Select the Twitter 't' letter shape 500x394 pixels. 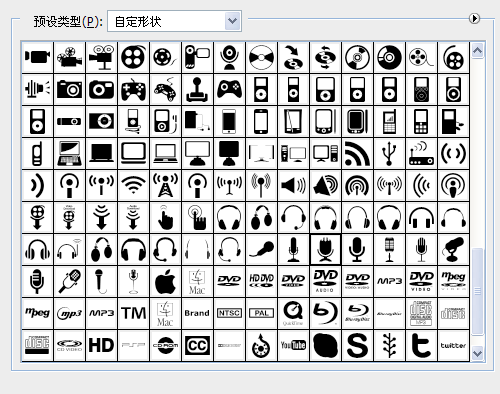click(x=421, y=345)
